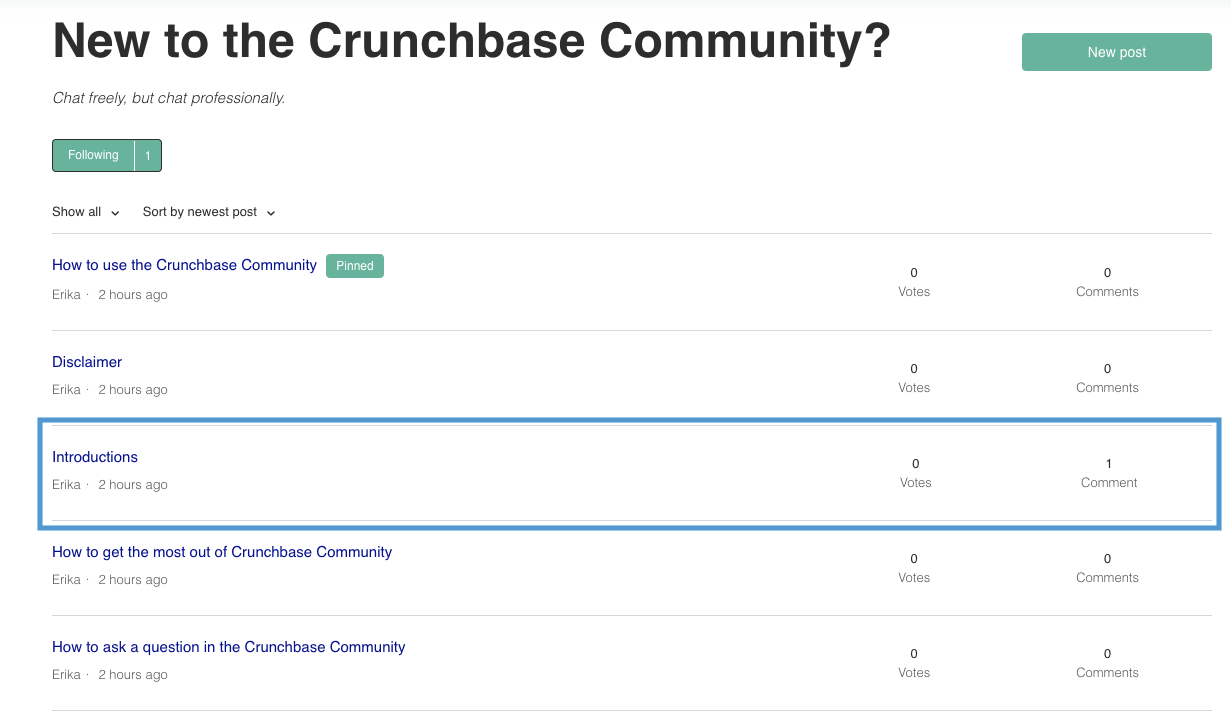Screen dimensions: 1231x716
Task: Click Comments count on the pinned post row
Action: point(1107,282)
